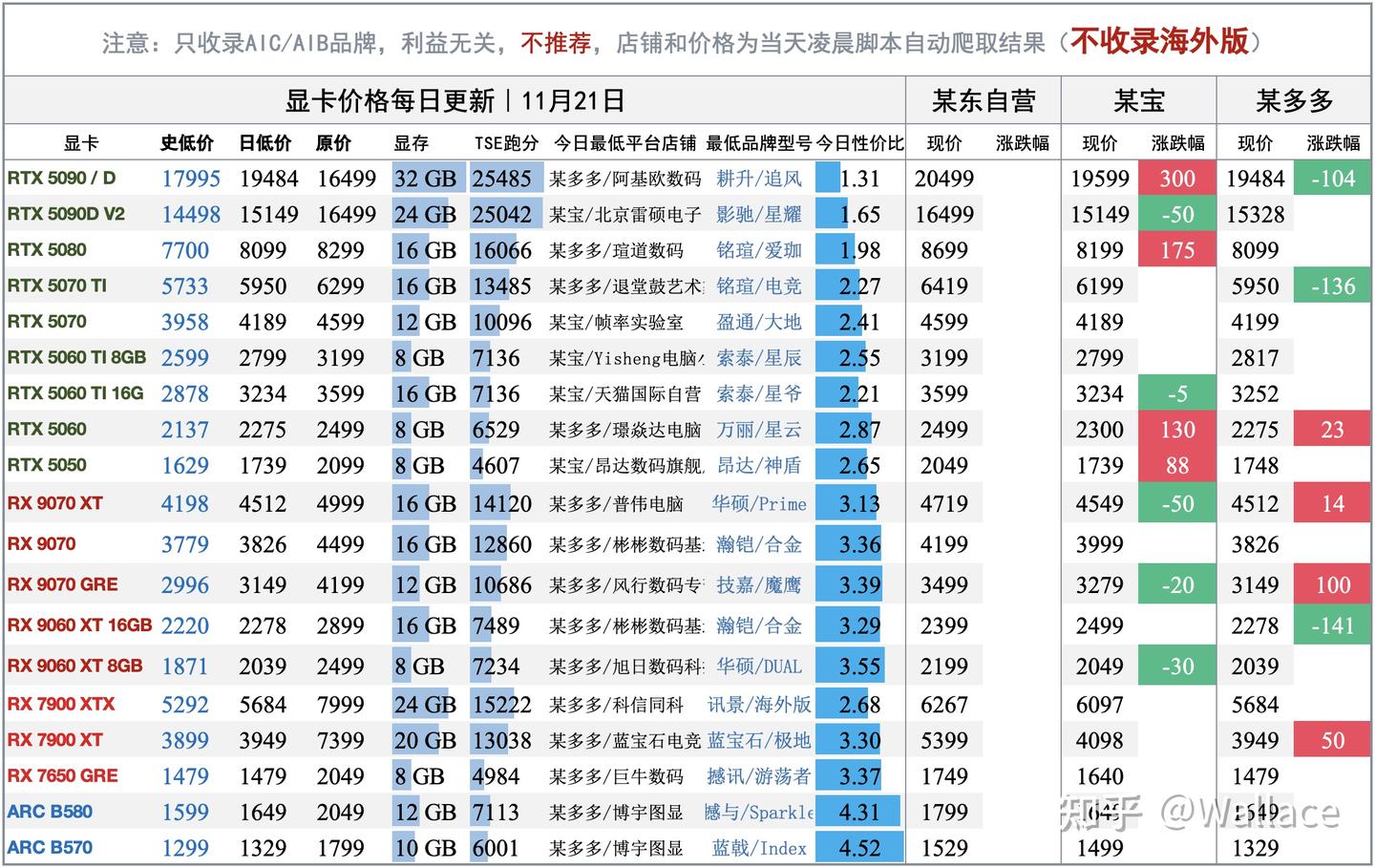Click the 某宝/帧率实验室 store cell
This screenshot has width=1375, height=868.
(x=617, y=322)
